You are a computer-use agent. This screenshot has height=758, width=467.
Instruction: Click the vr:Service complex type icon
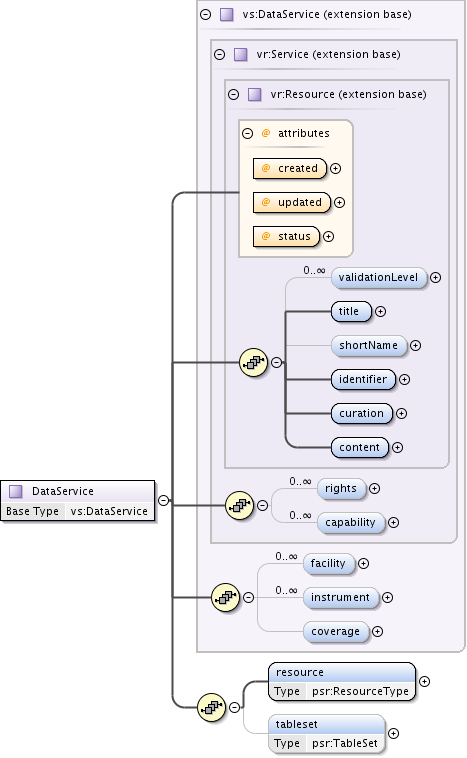[x=241, y=54]
